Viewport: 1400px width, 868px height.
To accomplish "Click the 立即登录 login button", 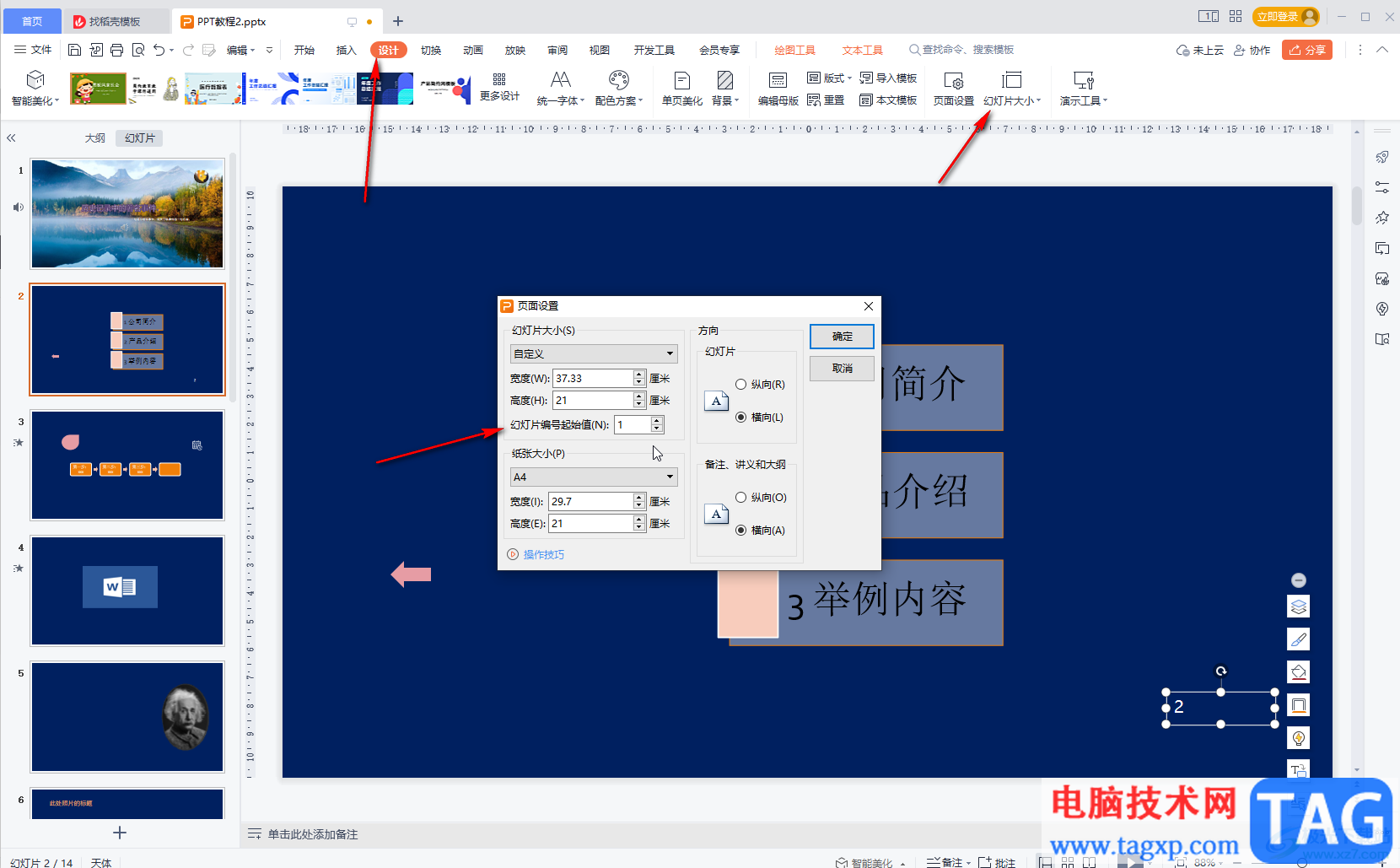I will tap(1286, 16).
